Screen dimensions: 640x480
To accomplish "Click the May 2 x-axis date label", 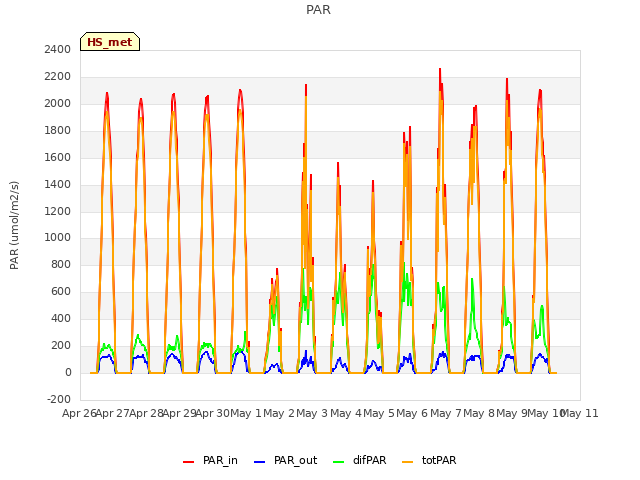I will point(279,413).
